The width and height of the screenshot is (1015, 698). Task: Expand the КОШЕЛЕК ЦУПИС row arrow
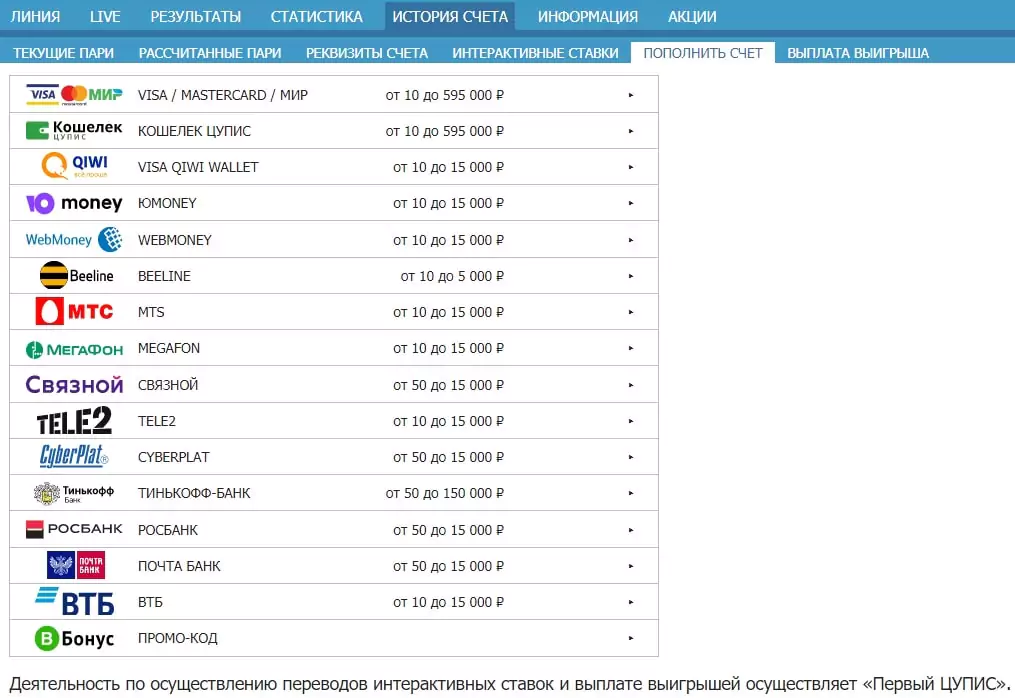pos(630,131)
